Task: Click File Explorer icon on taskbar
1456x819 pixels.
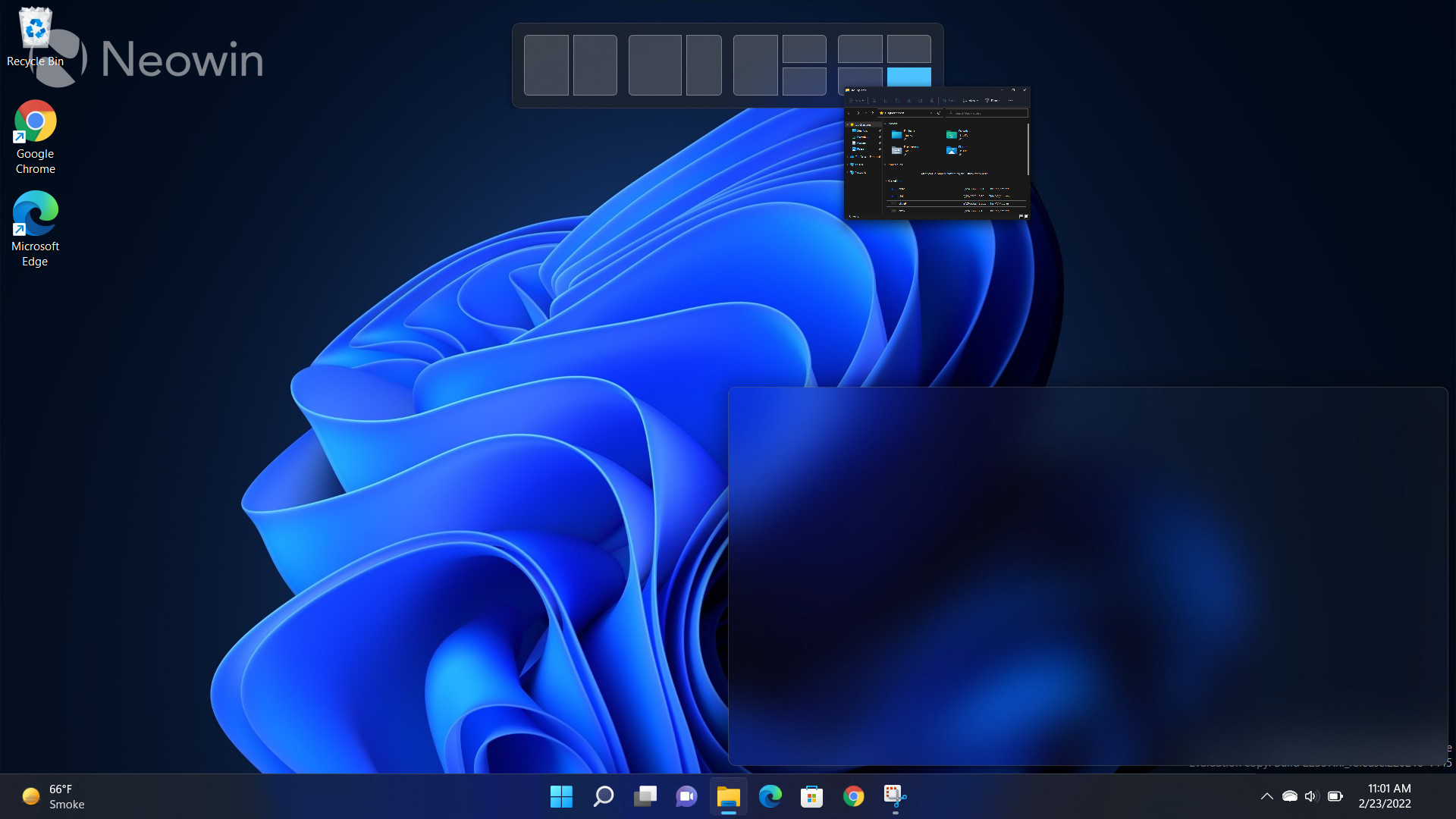Action: 729,796
